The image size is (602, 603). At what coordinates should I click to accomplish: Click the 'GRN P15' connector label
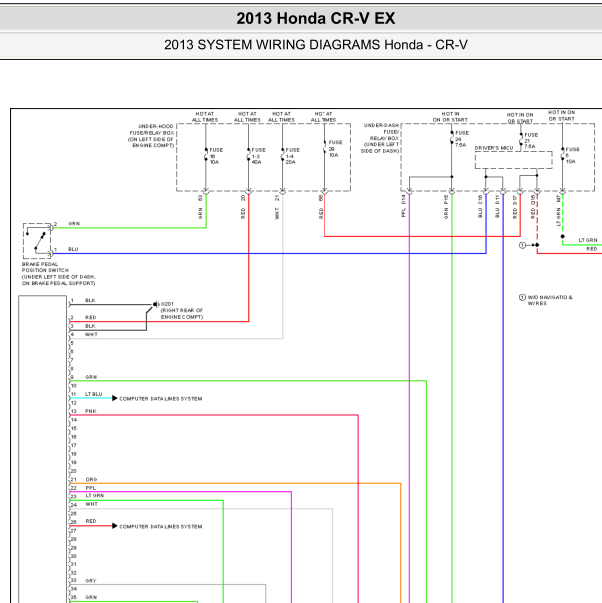pyautogui.click(x=446, y=207)
